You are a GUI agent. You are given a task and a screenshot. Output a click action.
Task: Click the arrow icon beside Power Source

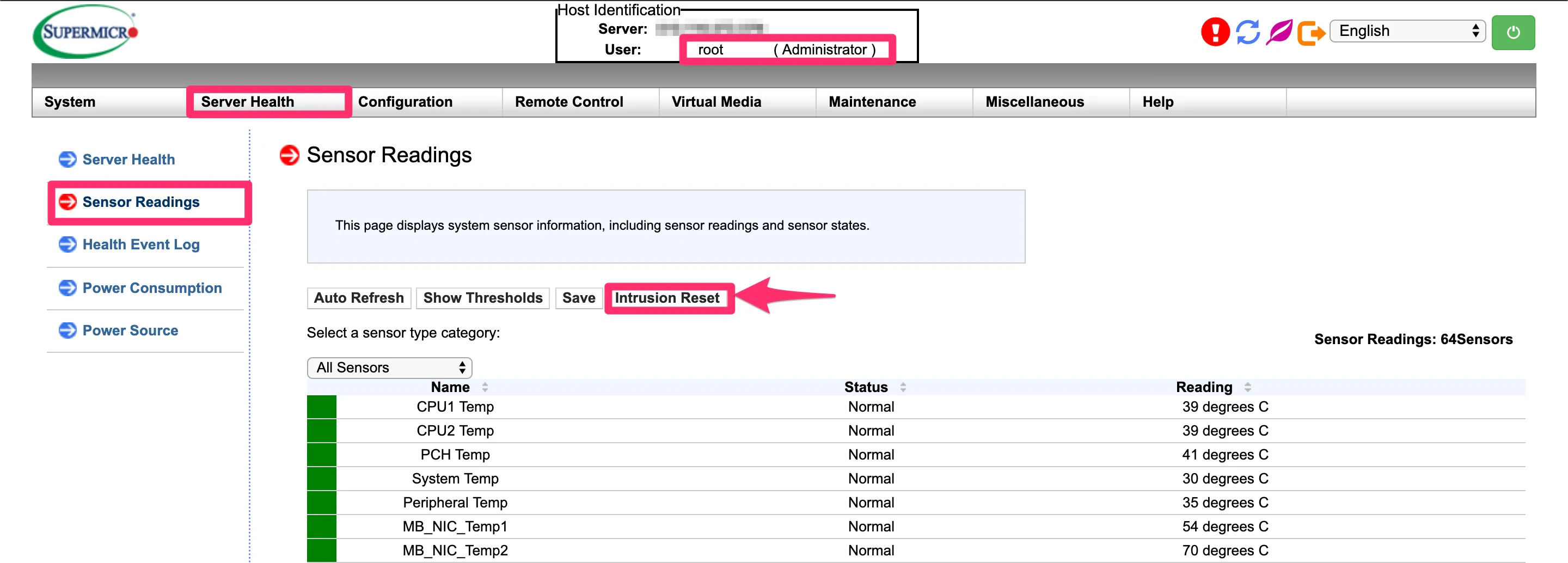(x=68, y=330)
